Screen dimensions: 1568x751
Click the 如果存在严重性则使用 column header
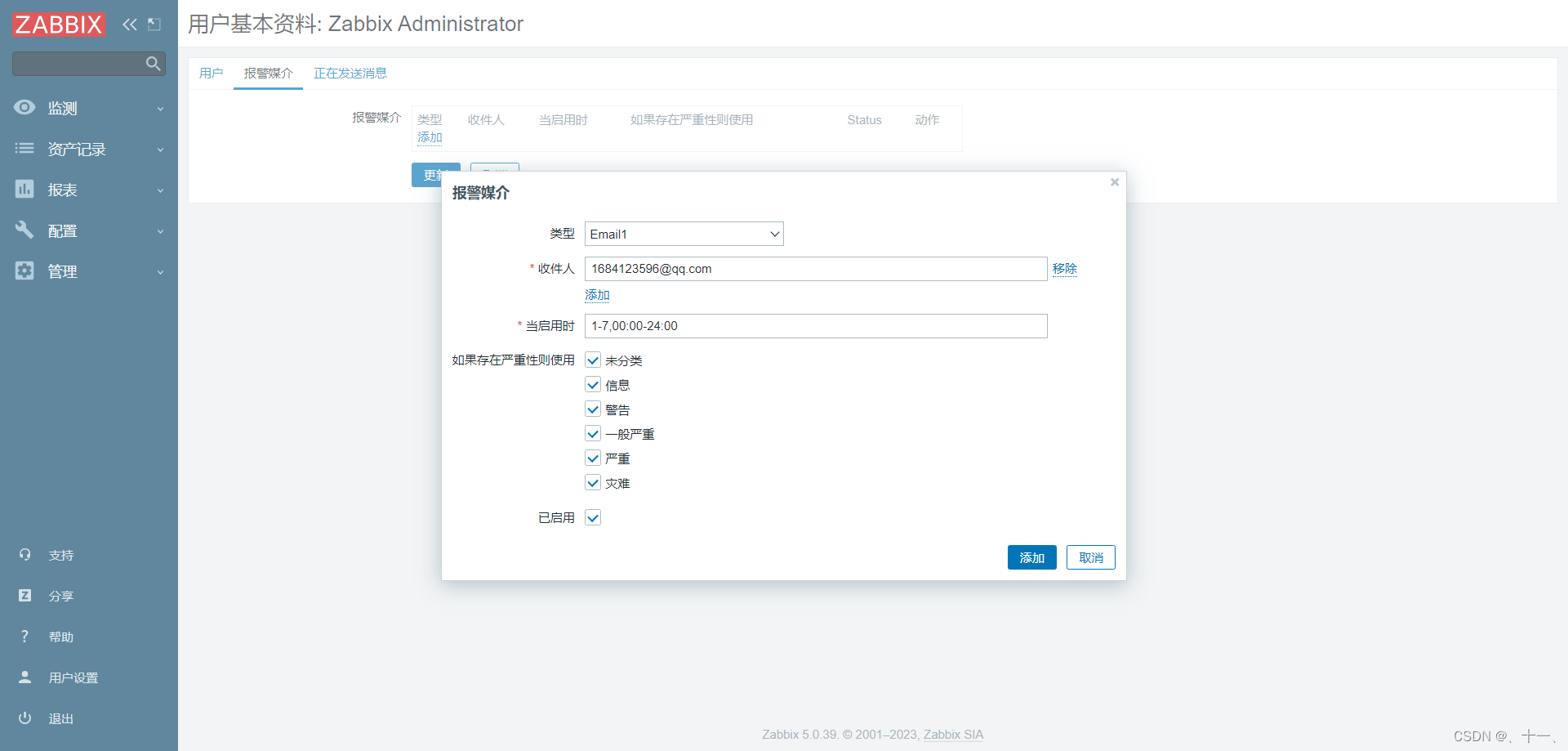[692, 120]
